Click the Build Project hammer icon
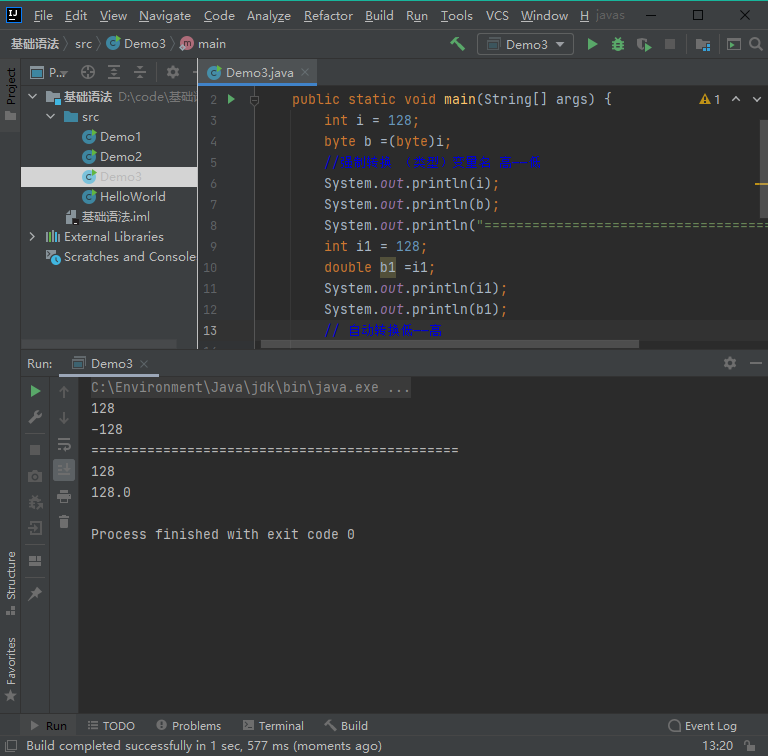Viewport: 768px width, 756px height. pyautogui.click(x=458, y=44)
